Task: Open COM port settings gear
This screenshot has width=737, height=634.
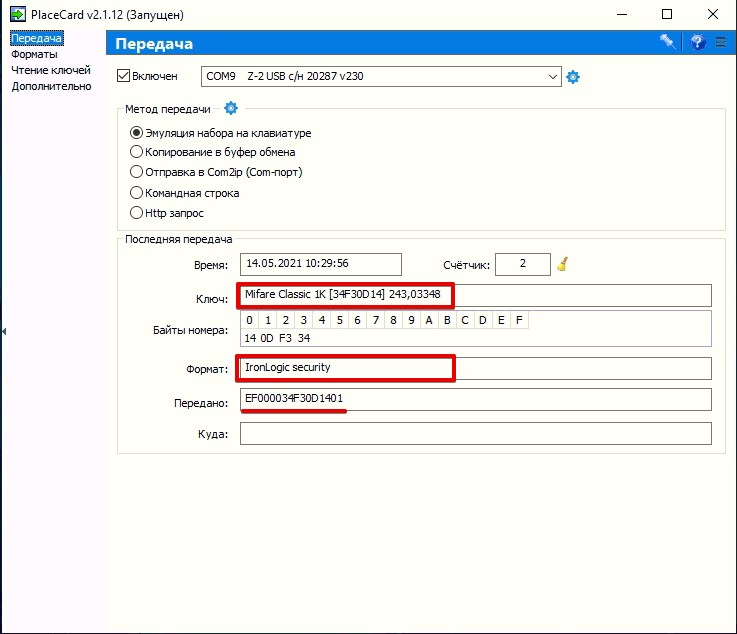Action: coord(573,77)
